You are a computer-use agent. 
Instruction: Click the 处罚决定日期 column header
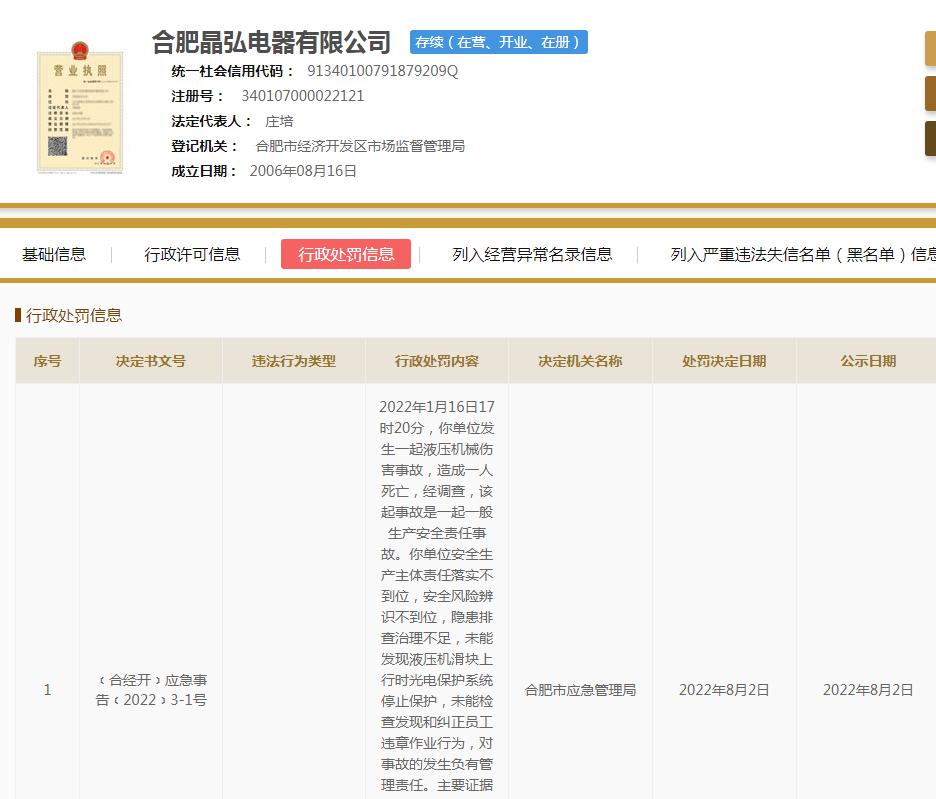click(724, 361)
